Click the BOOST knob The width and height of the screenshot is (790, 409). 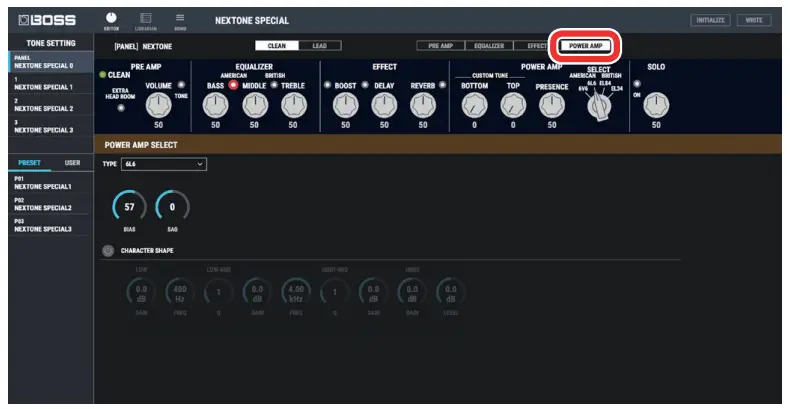point(346,106)
